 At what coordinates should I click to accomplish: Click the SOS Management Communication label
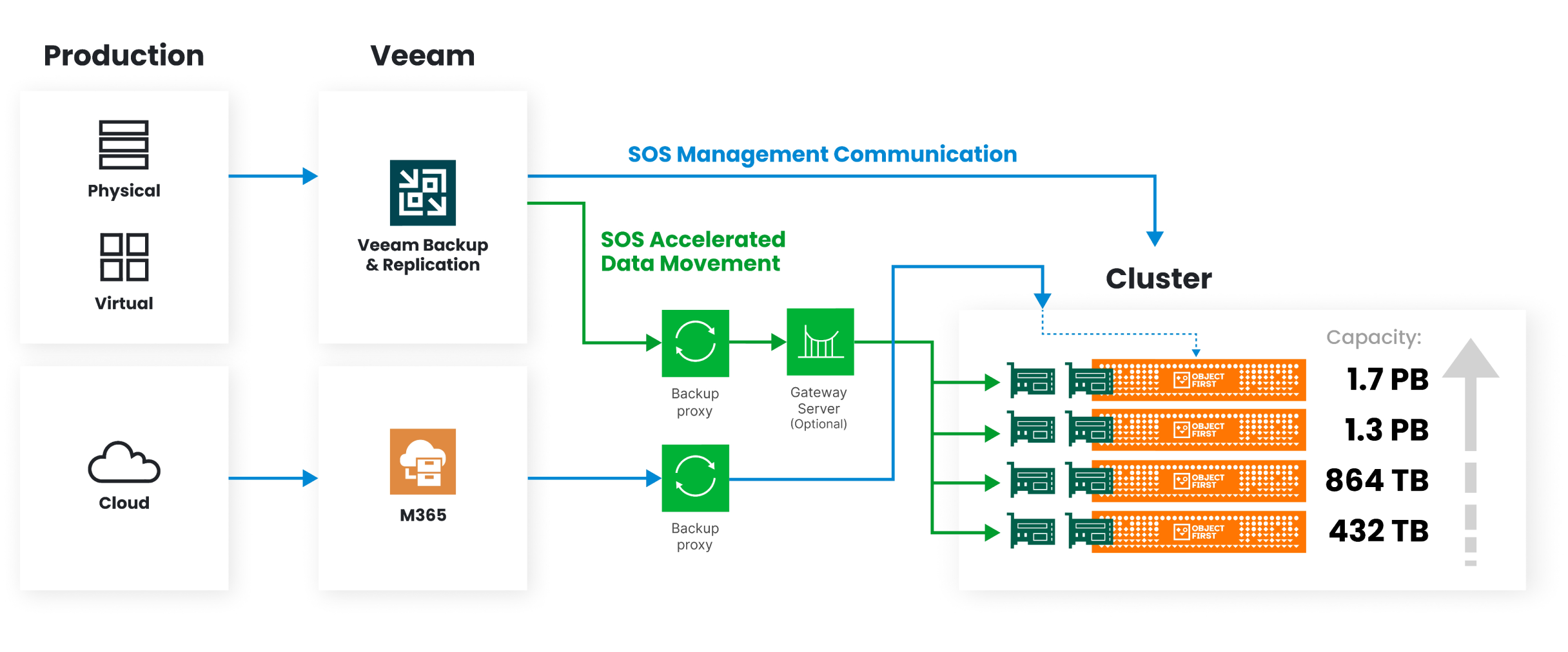tap(822, 155)
